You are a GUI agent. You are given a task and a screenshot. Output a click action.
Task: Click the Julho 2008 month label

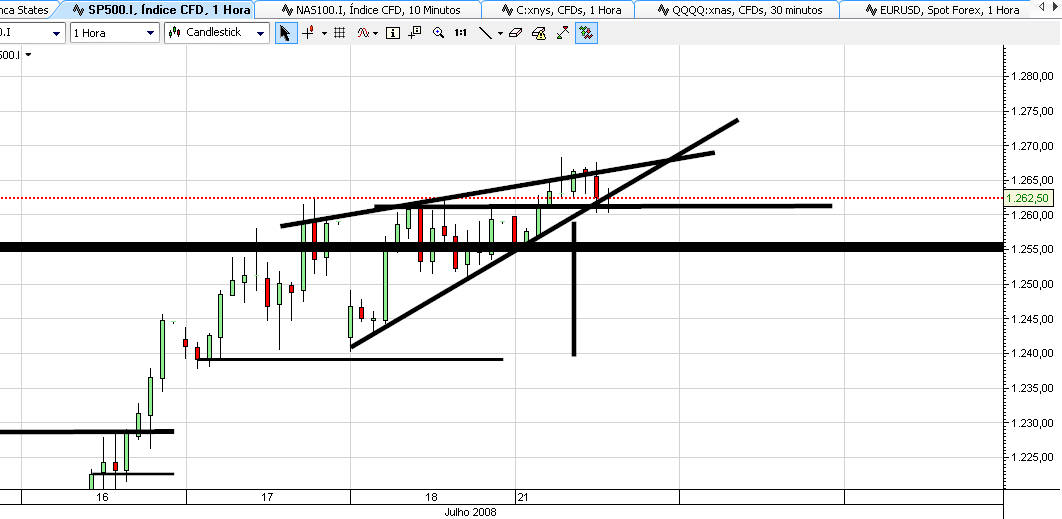[470, 512]
